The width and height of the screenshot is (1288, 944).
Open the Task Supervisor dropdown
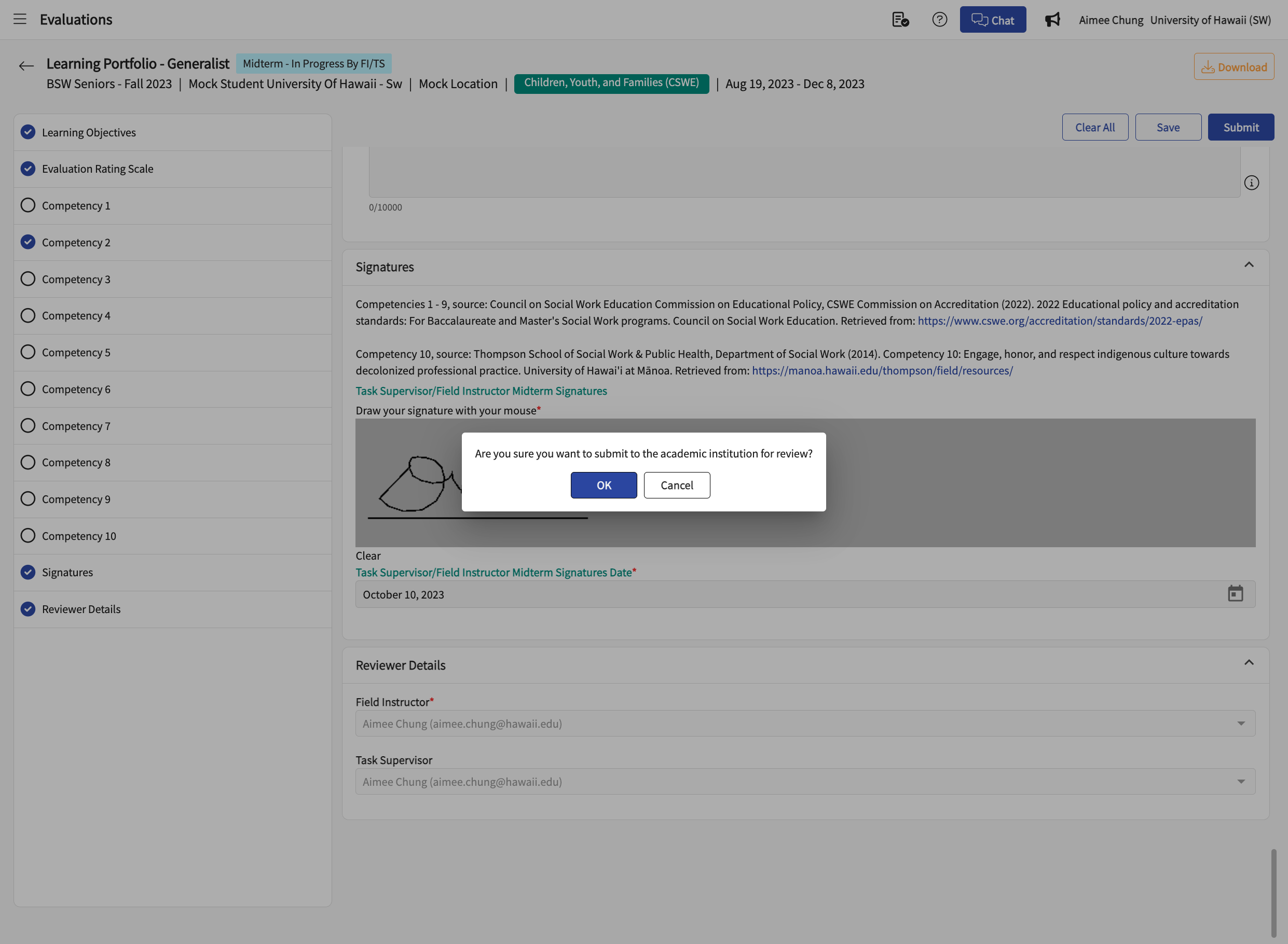pos(805,781)
